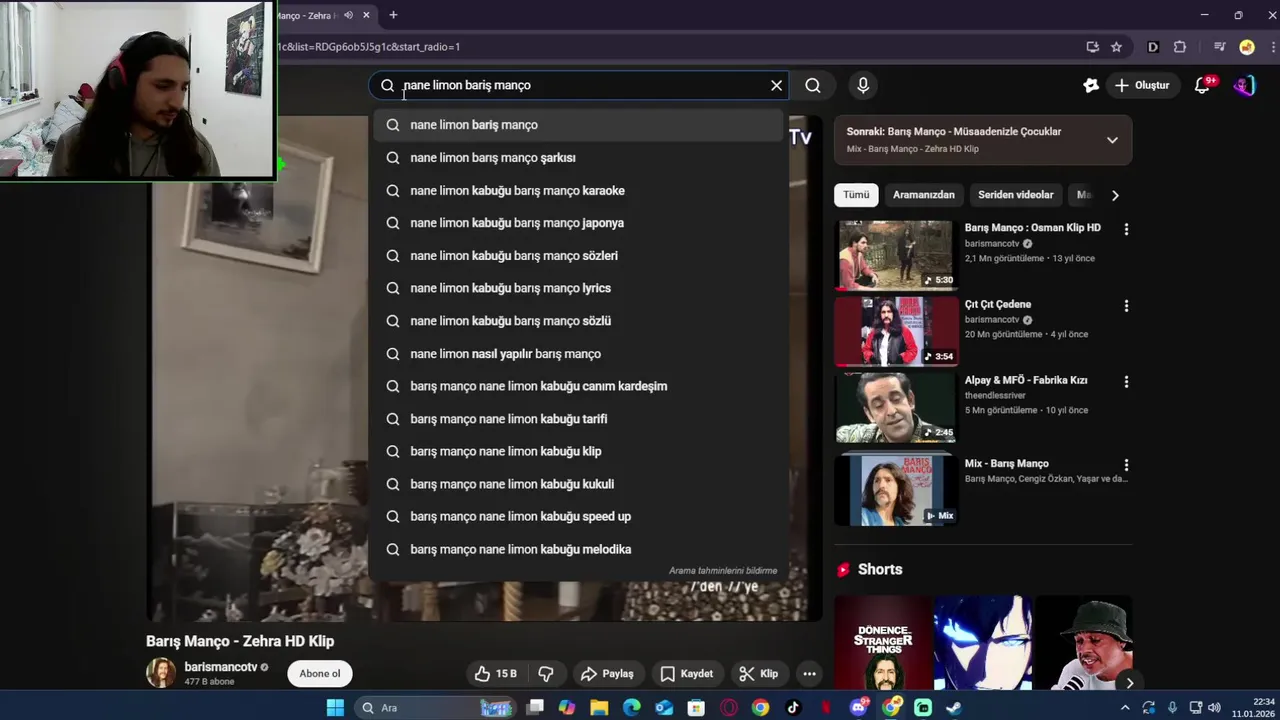Save the video with Kaydet button
This screenshot has width=1280, height=720.
click(x=686, y=674)
